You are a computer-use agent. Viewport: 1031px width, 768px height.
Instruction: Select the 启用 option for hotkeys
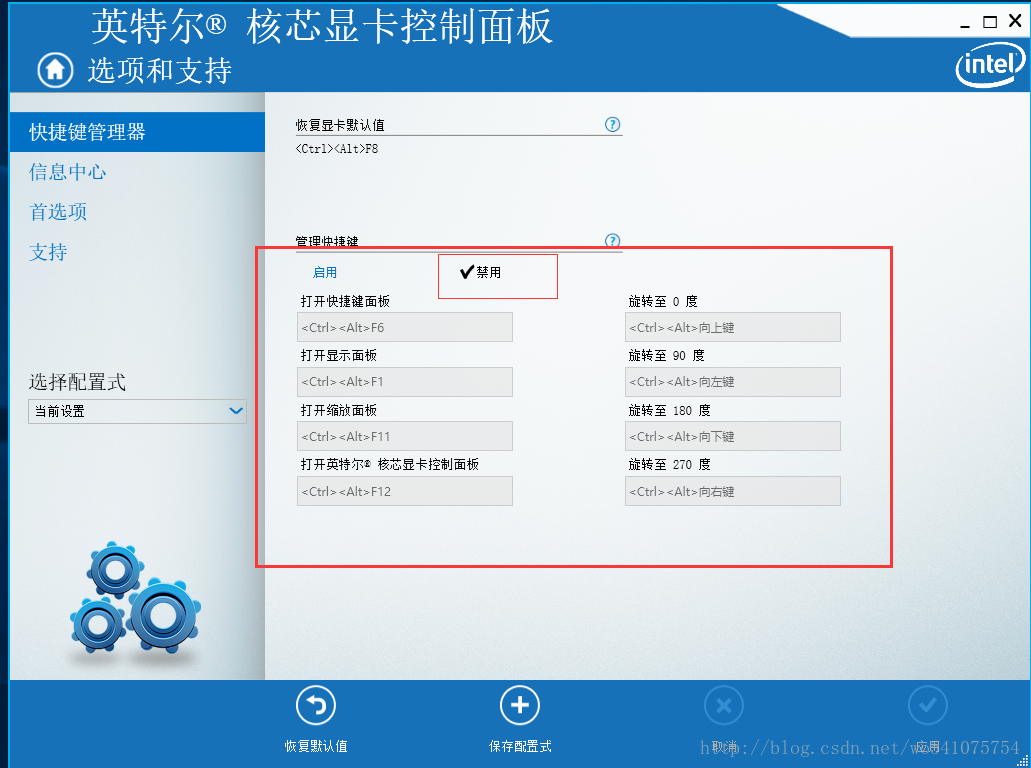click(x=325, y=272)
